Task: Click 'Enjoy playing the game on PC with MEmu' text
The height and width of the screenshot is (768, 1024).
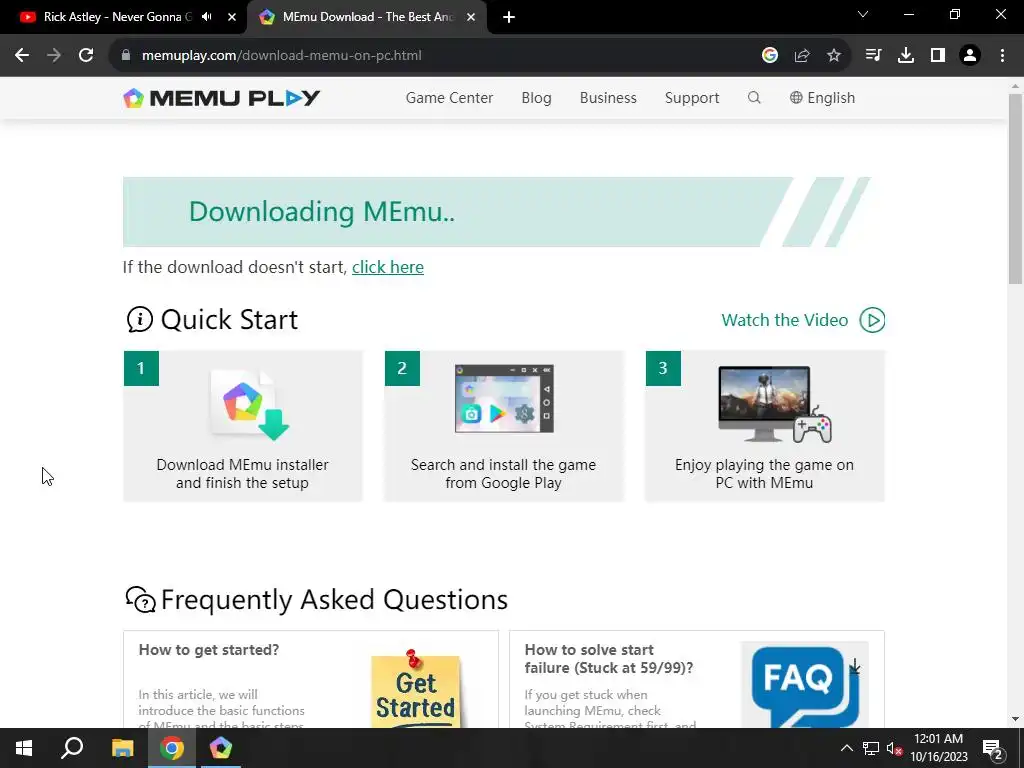Action: [764, 473]
